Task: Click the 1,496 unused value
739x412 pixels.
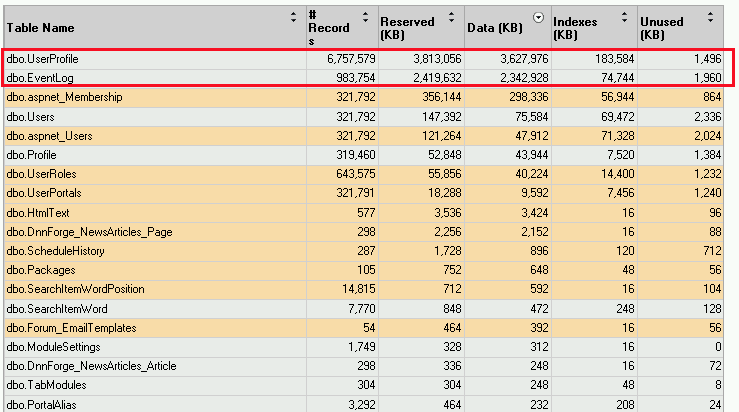Action: pos(707,59)
